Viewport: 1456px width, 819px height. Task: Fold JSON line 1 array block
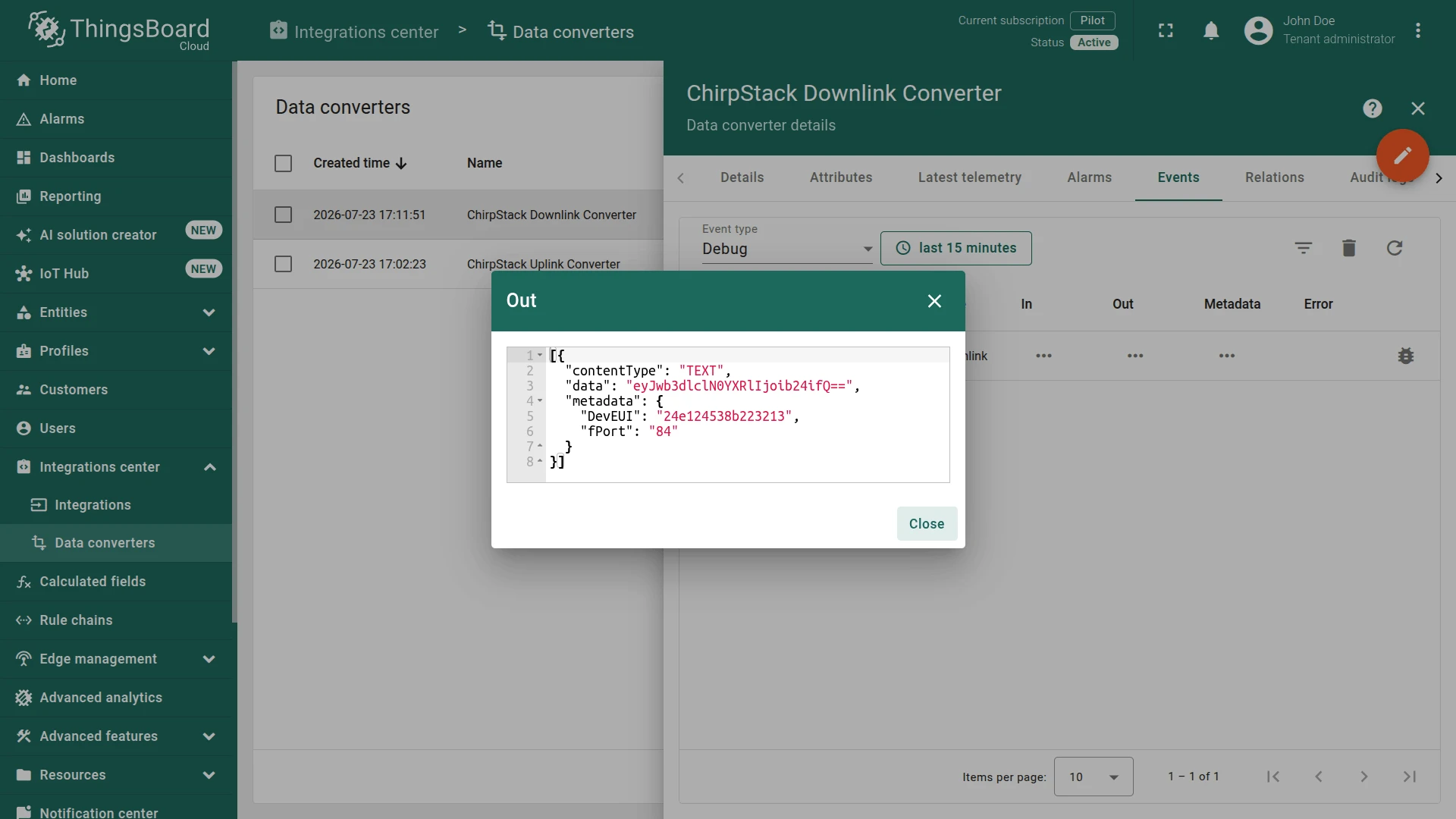(x=540, y=356)
